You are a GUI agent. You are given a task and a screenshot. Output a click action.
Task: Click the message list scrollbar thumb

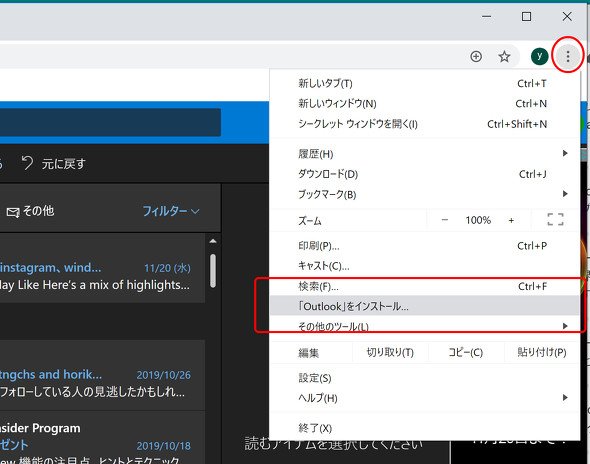click(x=213, y=271)
